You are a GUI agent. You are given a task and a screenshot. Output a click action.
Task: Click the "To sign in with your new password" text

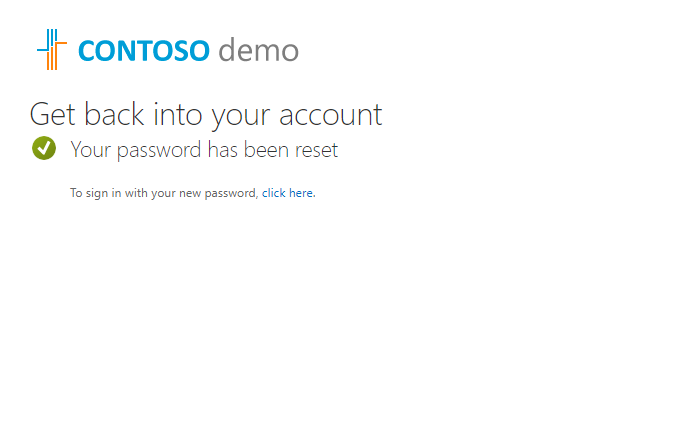click(164, 193)
